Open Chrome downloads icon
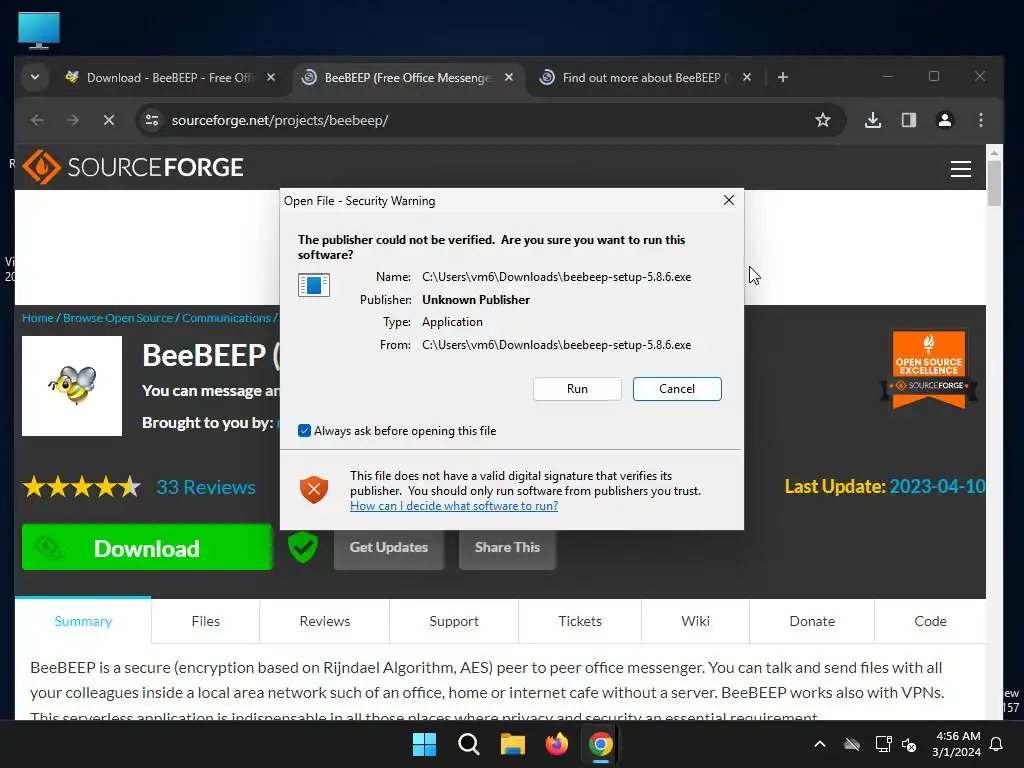1024x768 pixels. coord(872,120)
